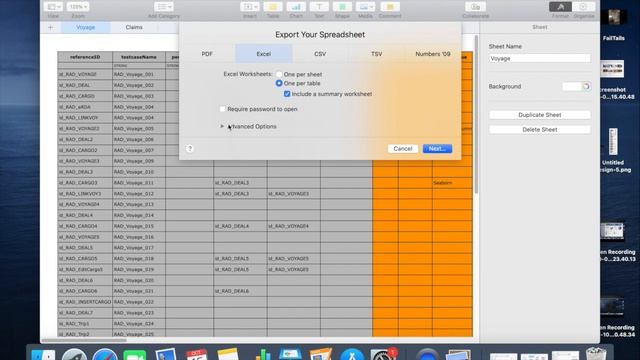Image resolution: width=640 pixels, height=360 pixels.
Task: Open Trash from the Dock
Action: [596, 354]
